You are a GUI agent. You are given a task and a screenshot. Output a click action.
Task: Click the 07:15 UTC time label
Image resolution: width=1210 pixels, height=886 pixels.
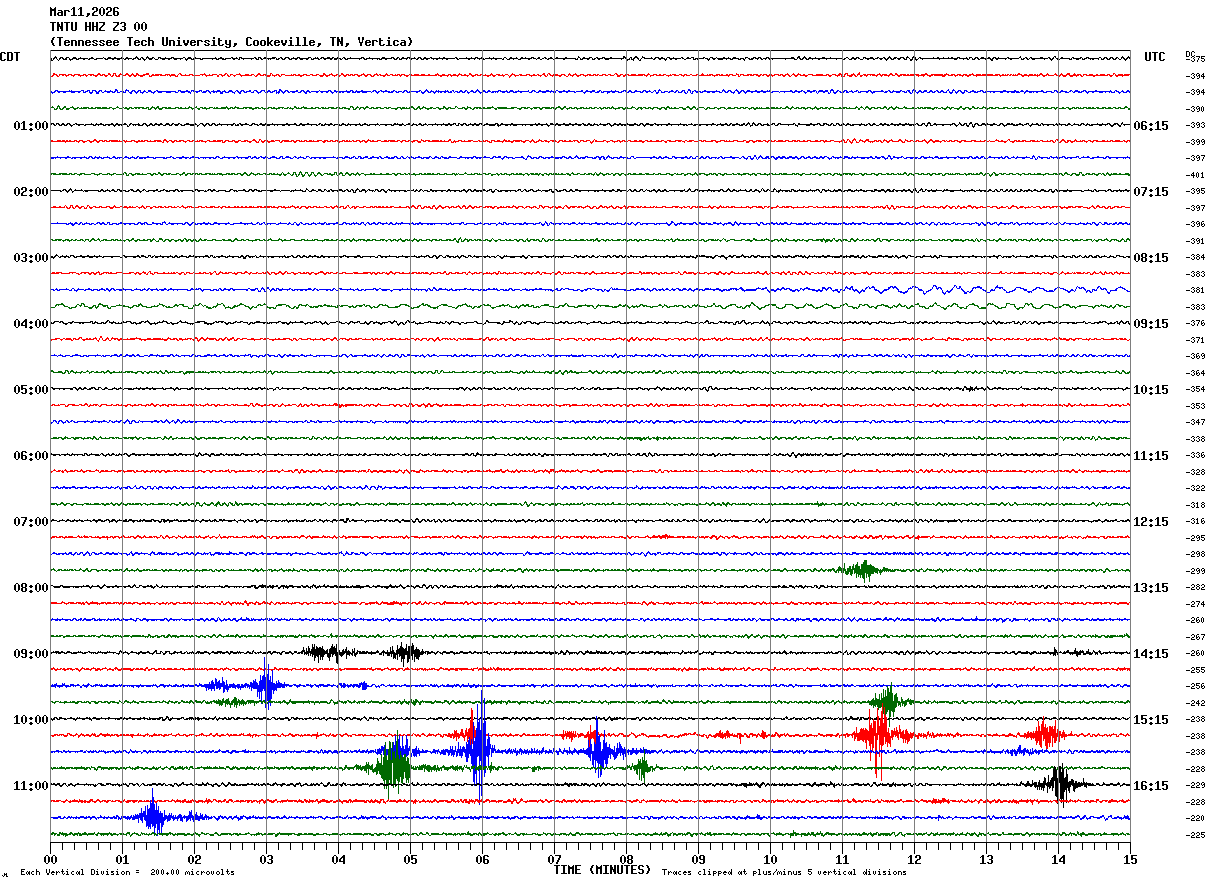coord(1151,192)
